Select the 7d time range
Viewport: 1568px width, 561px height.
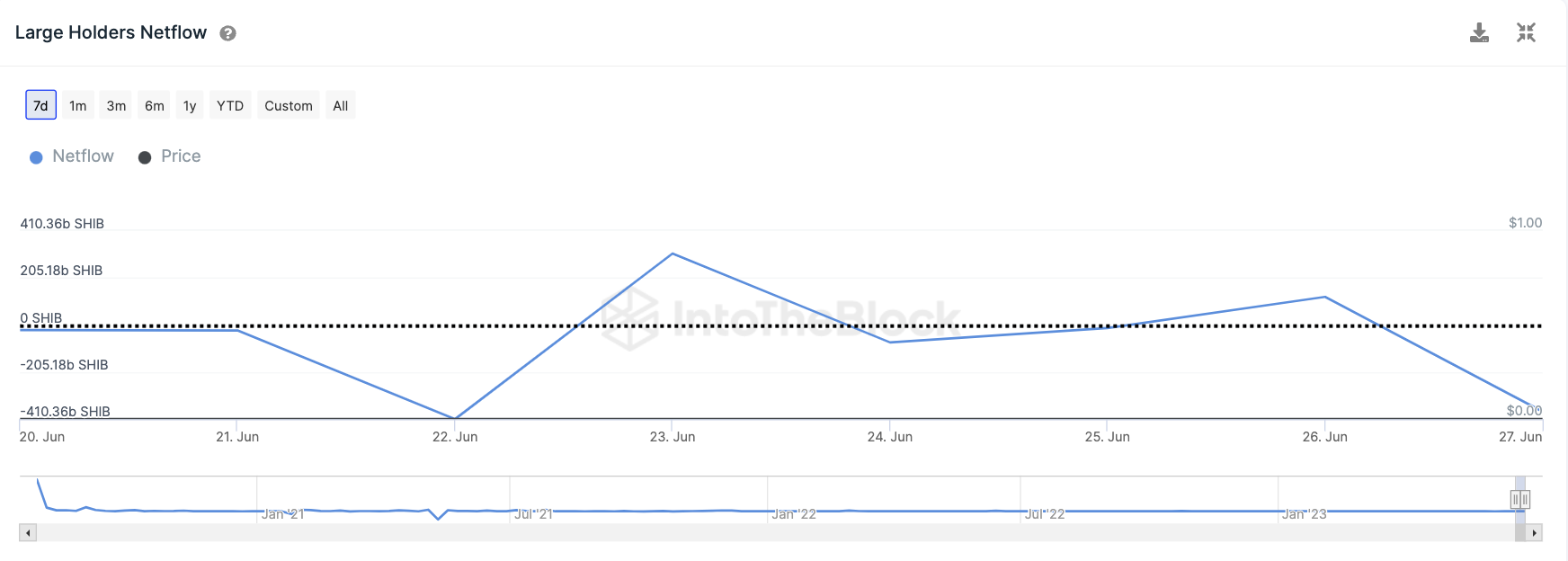pos(40,105)
